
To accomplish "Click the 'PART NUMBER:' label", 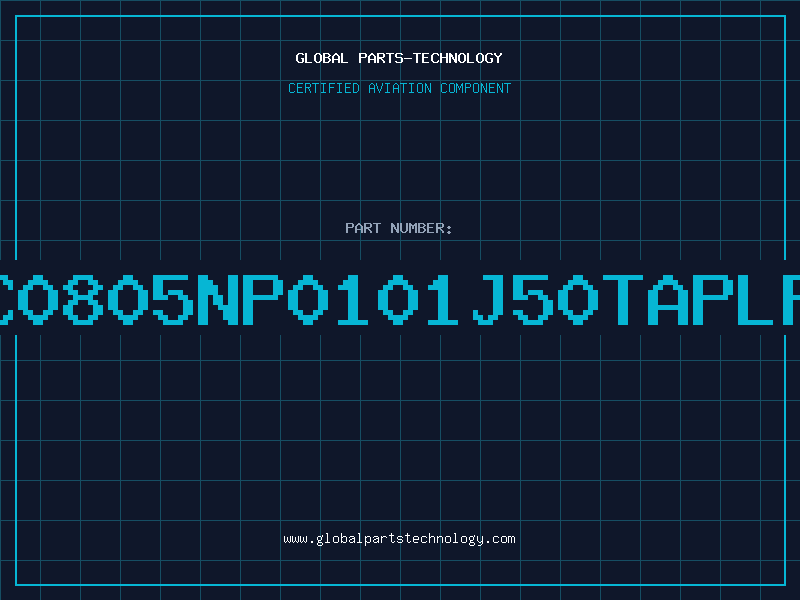I will coord(399,228).
